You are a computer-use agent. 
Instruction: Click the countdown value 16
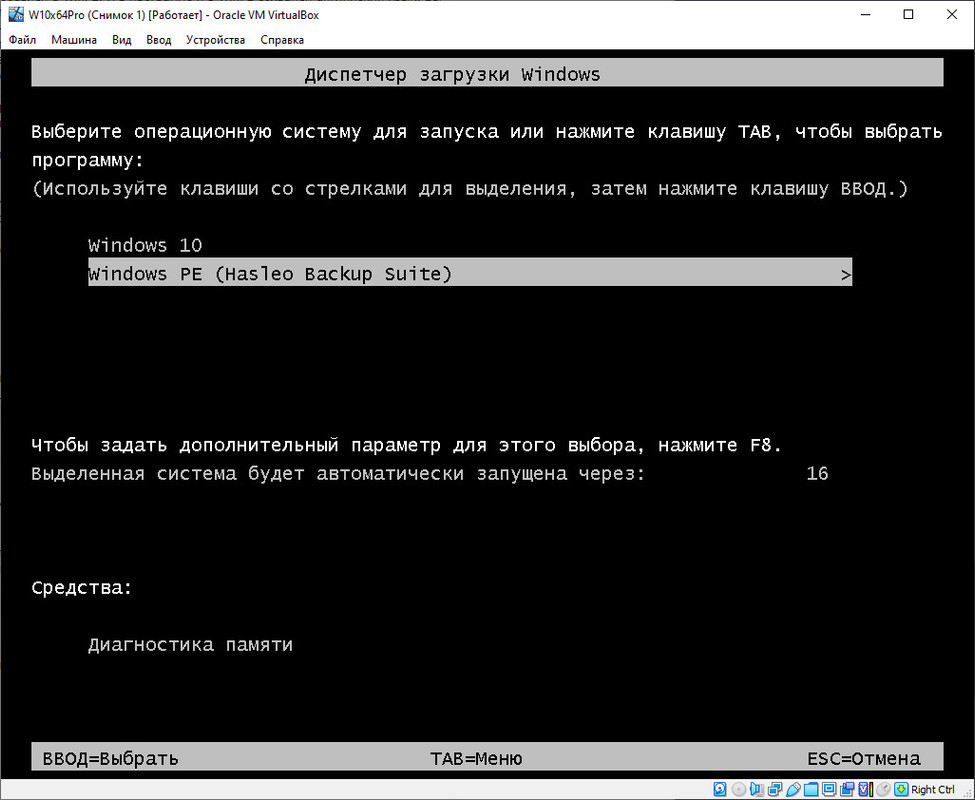817,474
